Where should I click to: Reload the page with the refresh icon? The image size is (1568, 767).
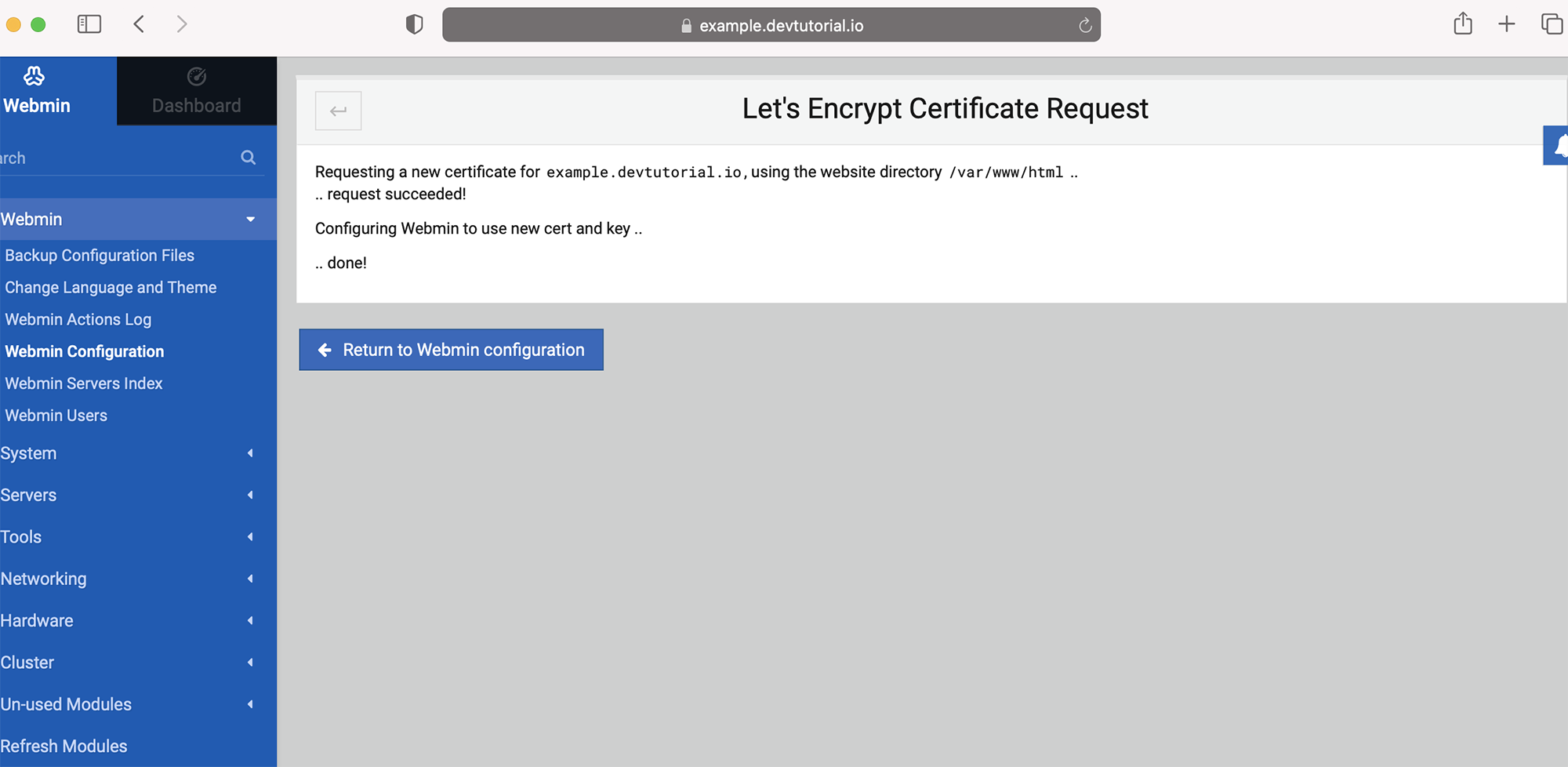pos(1085,25)
